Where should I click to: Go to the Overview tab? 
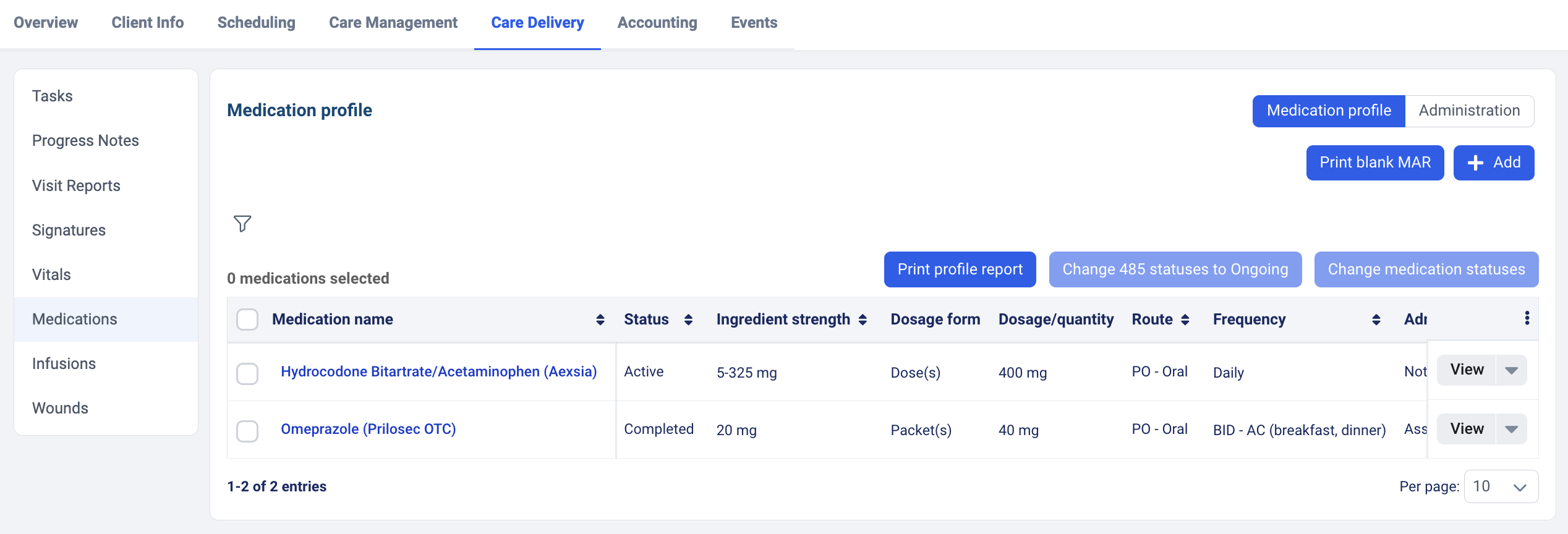(x=46, y=23)
